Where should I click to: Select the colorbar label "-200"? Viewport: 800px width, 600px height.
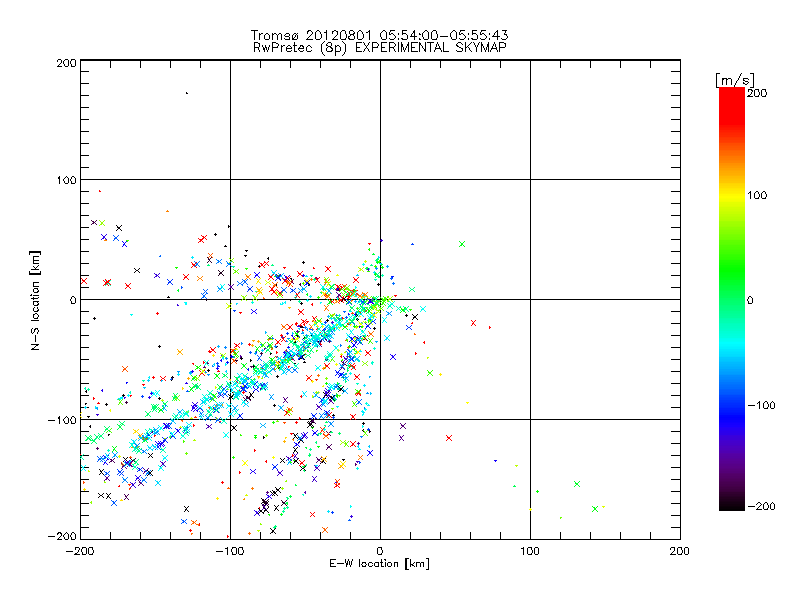(x=761, y=507)
